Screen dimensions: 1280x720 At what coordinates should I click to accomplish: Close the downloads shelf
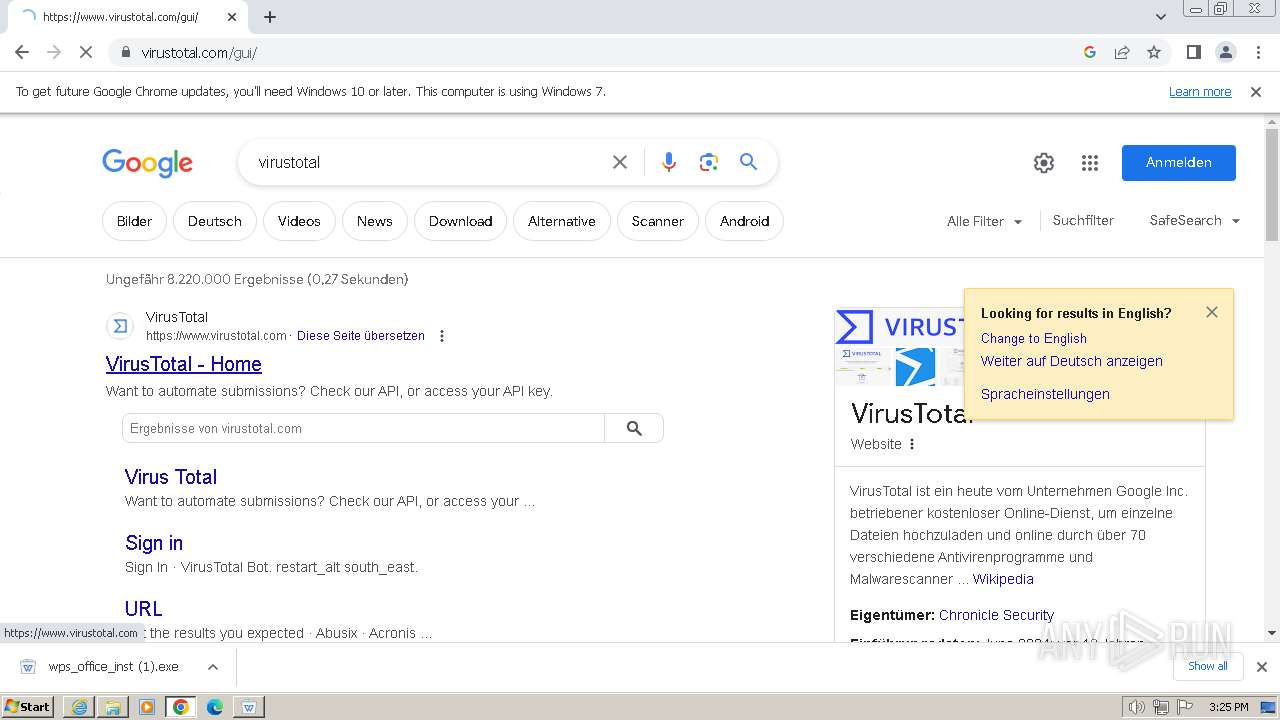pyautogui.click(x=1262, y=667)
